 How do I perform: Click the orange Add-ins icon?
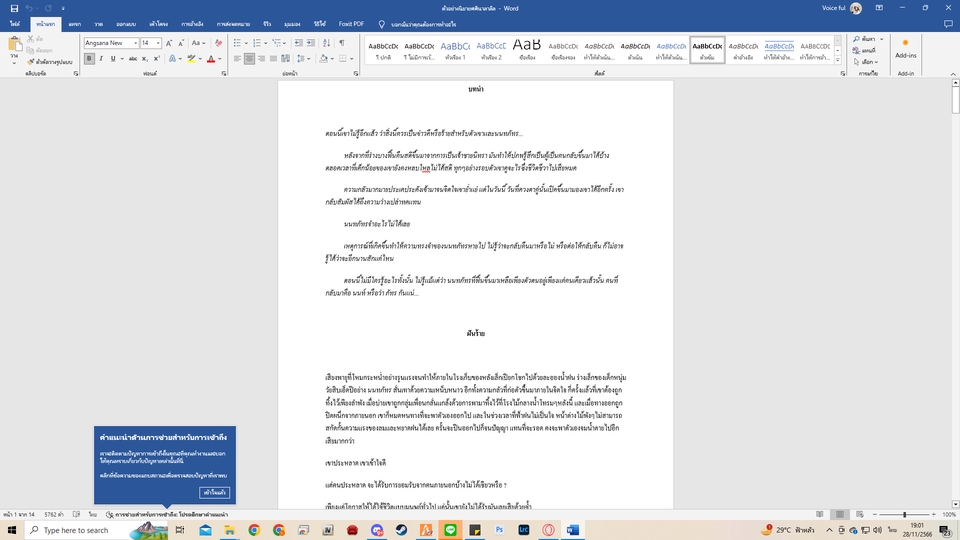click(906, 43)
